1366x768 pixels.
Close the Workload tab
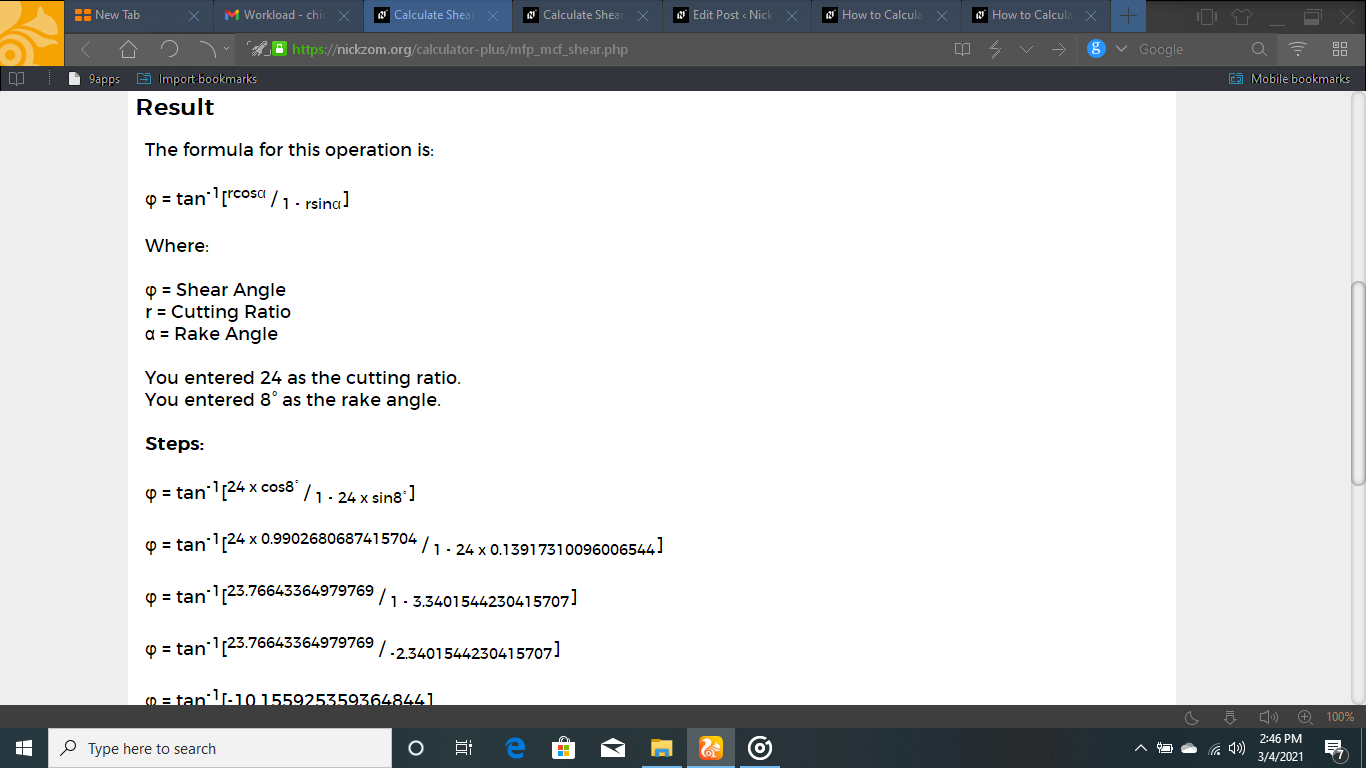pos(344,16)
